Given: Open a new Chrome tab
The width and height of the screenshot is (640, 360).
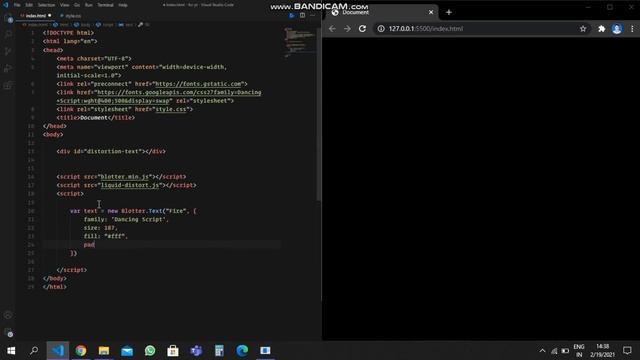Looking at the screenshot, I should 449,12.
